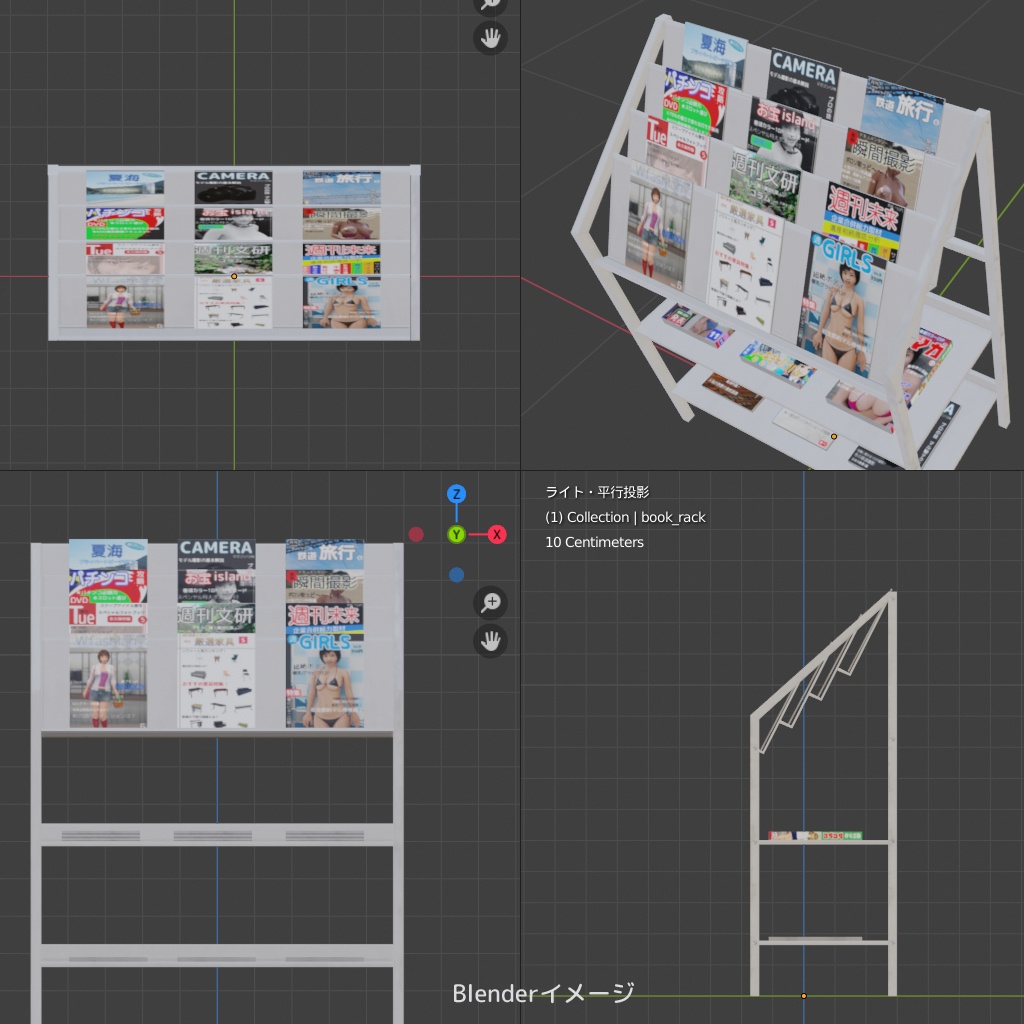Select the 旅行 magazine in perspective view
Screen dimensions: 1024x1024
pyautogui.click(x=903, y=114)
